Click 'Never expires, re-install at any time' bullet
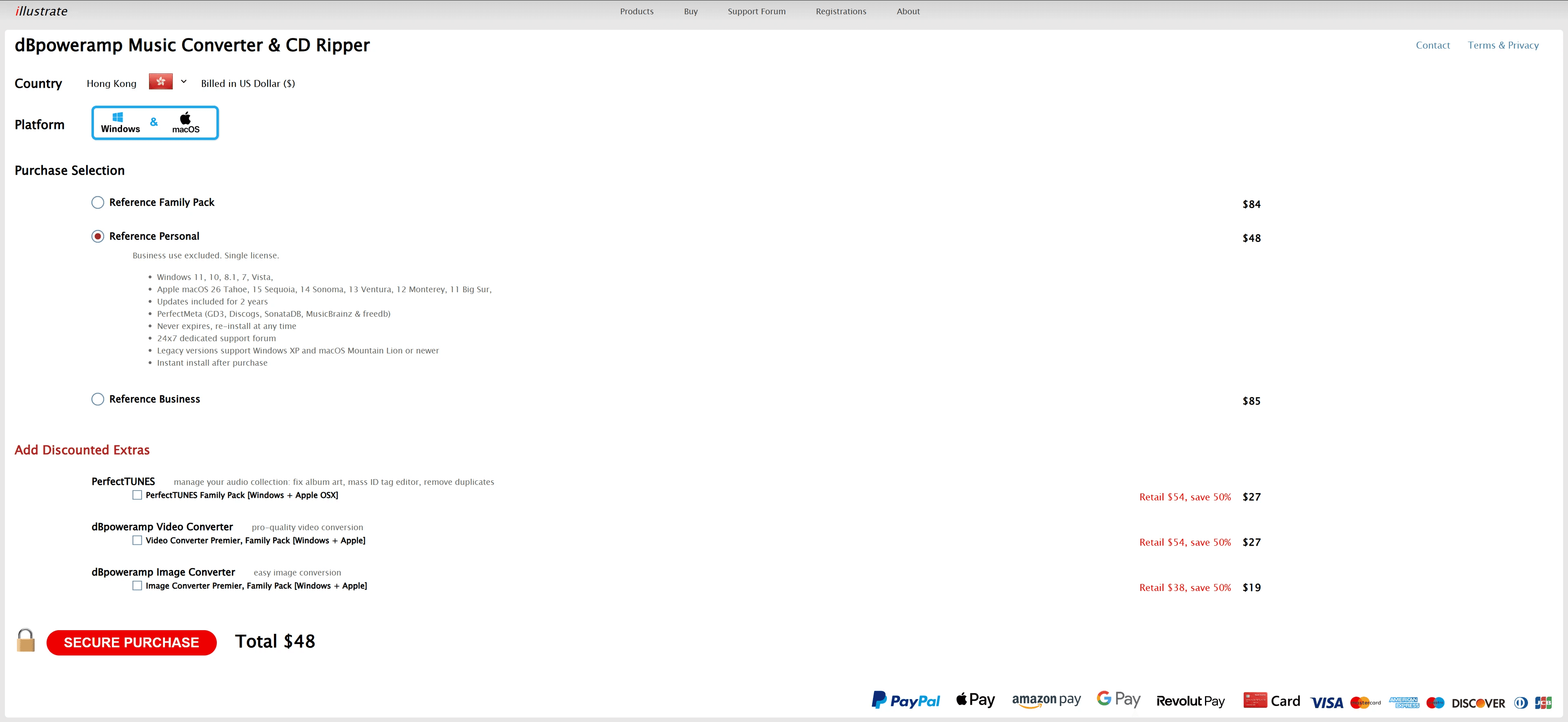 (x=227, y=326)
